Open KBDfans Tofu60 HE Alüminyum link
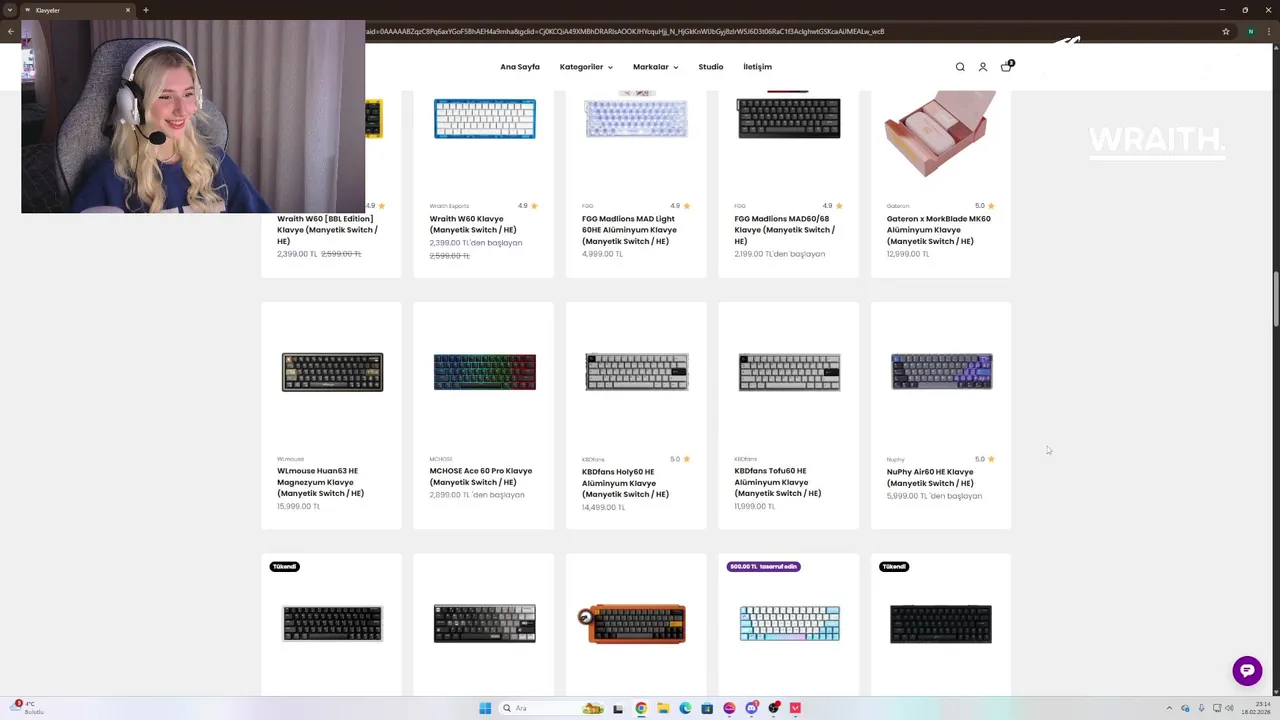Image resolution: width=1280 pixels, height=720 pixels. [777, 482]
